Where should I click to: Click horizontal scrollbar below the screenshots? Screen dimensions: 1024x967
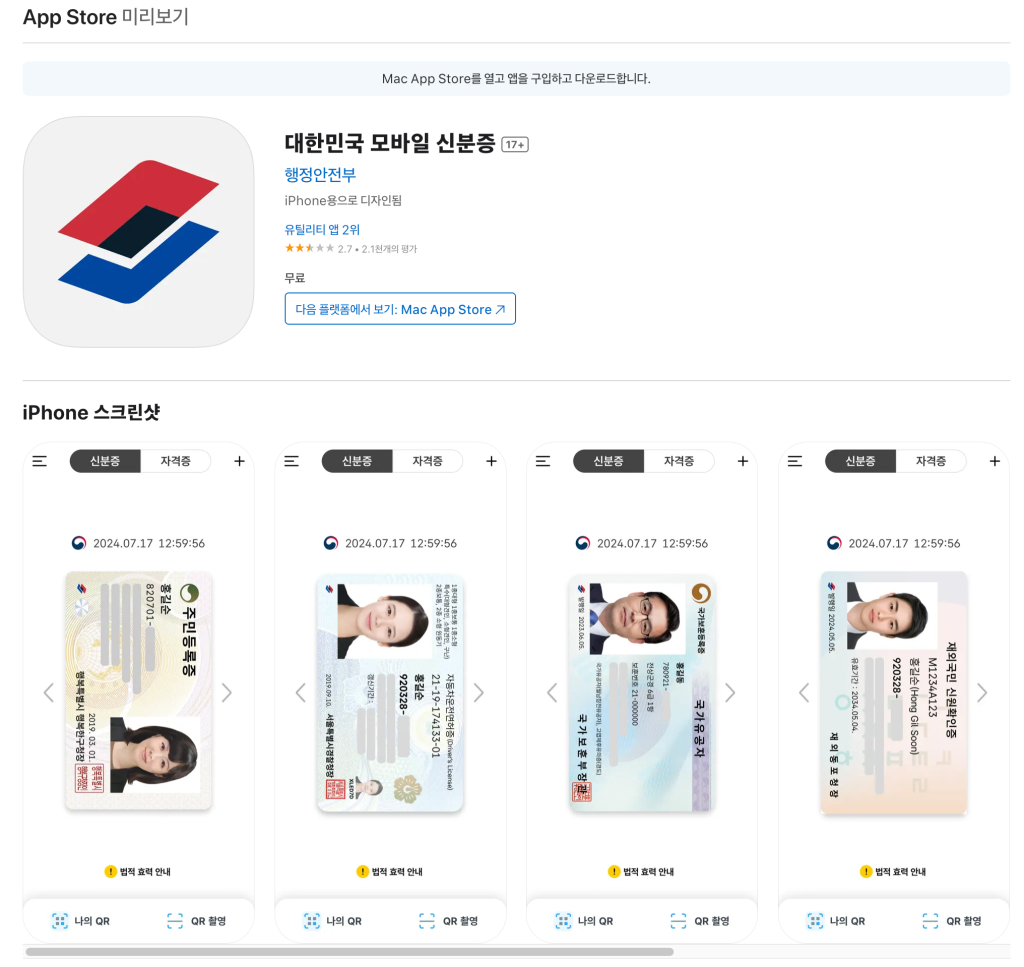(x=349, y=952)
